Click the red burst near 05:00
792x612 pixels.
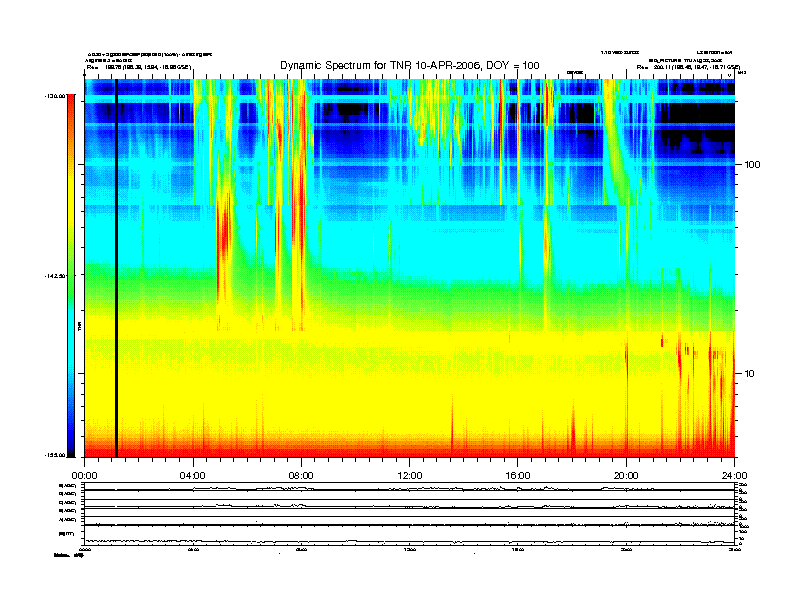224,247
